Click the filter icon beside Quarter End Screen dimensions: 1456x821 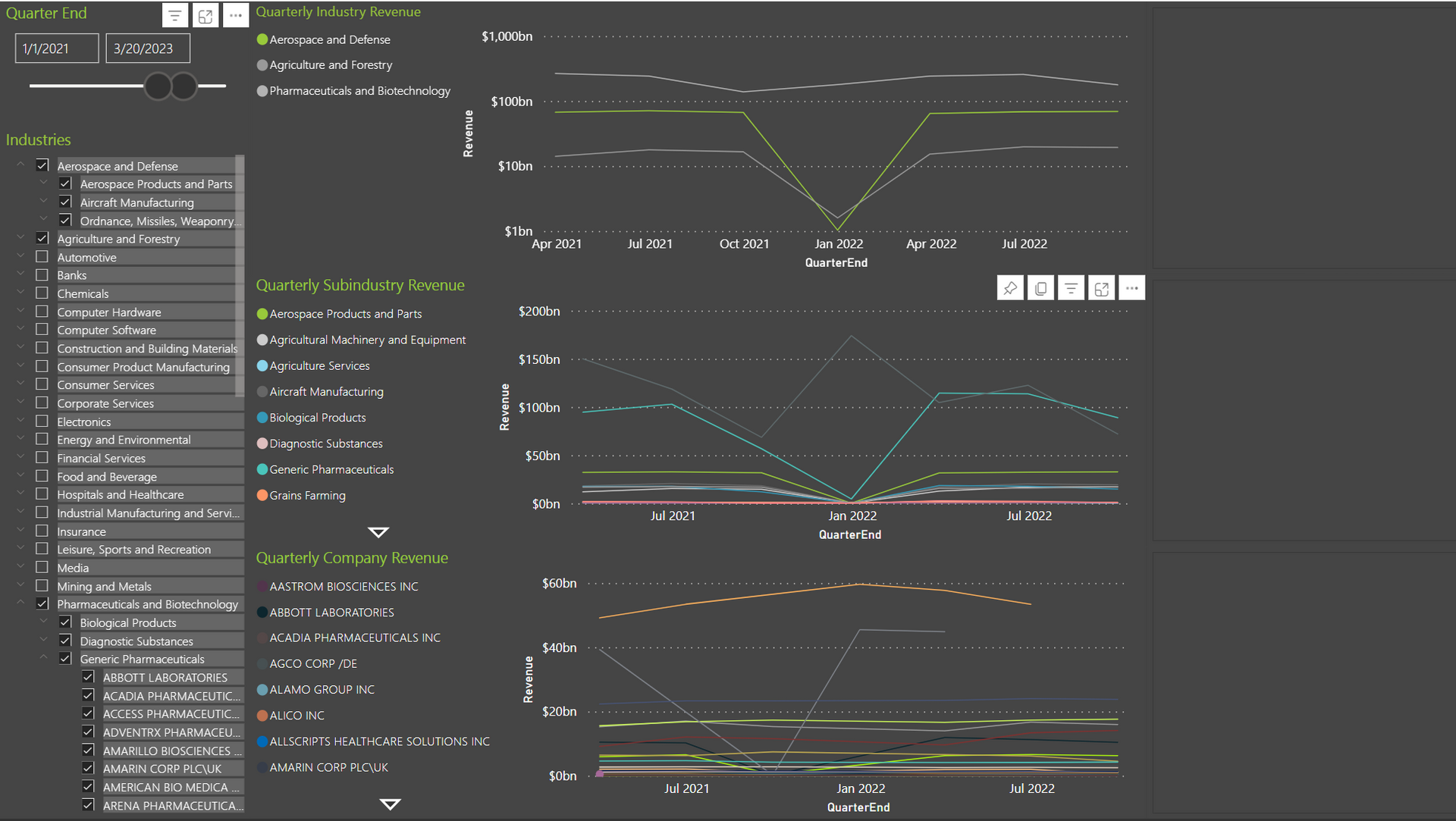coord(174,15)
